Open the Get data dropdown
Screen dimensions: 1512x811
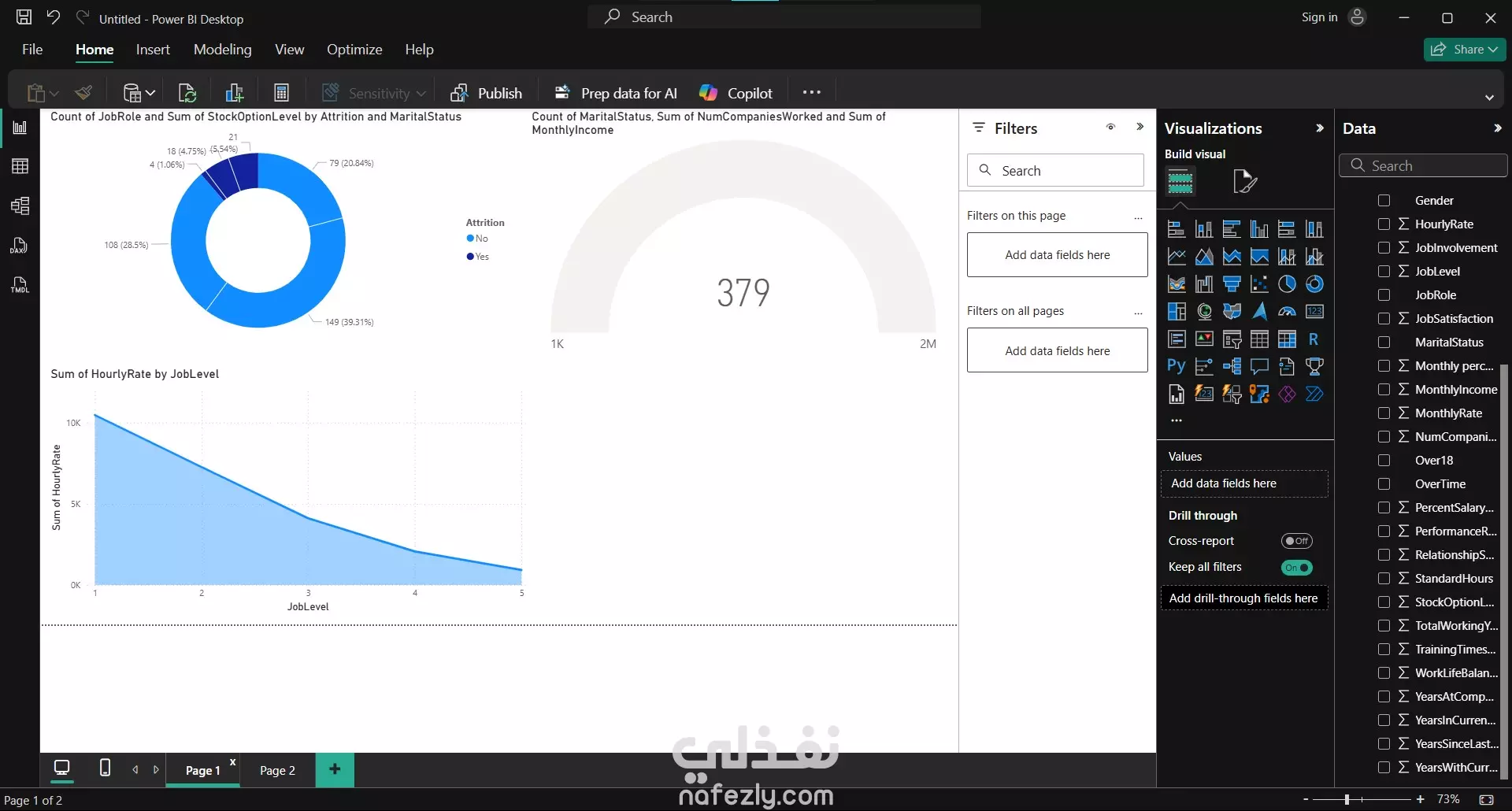[x=150, y=93]
